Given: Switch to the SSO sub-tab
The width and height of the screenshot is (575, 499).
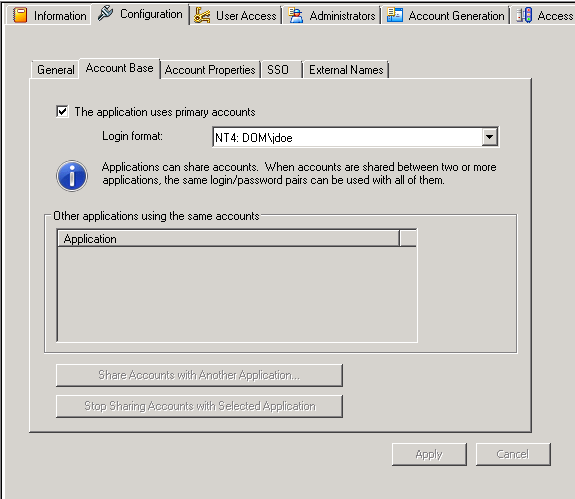Looking at the screenshot, I should [282, 69].
